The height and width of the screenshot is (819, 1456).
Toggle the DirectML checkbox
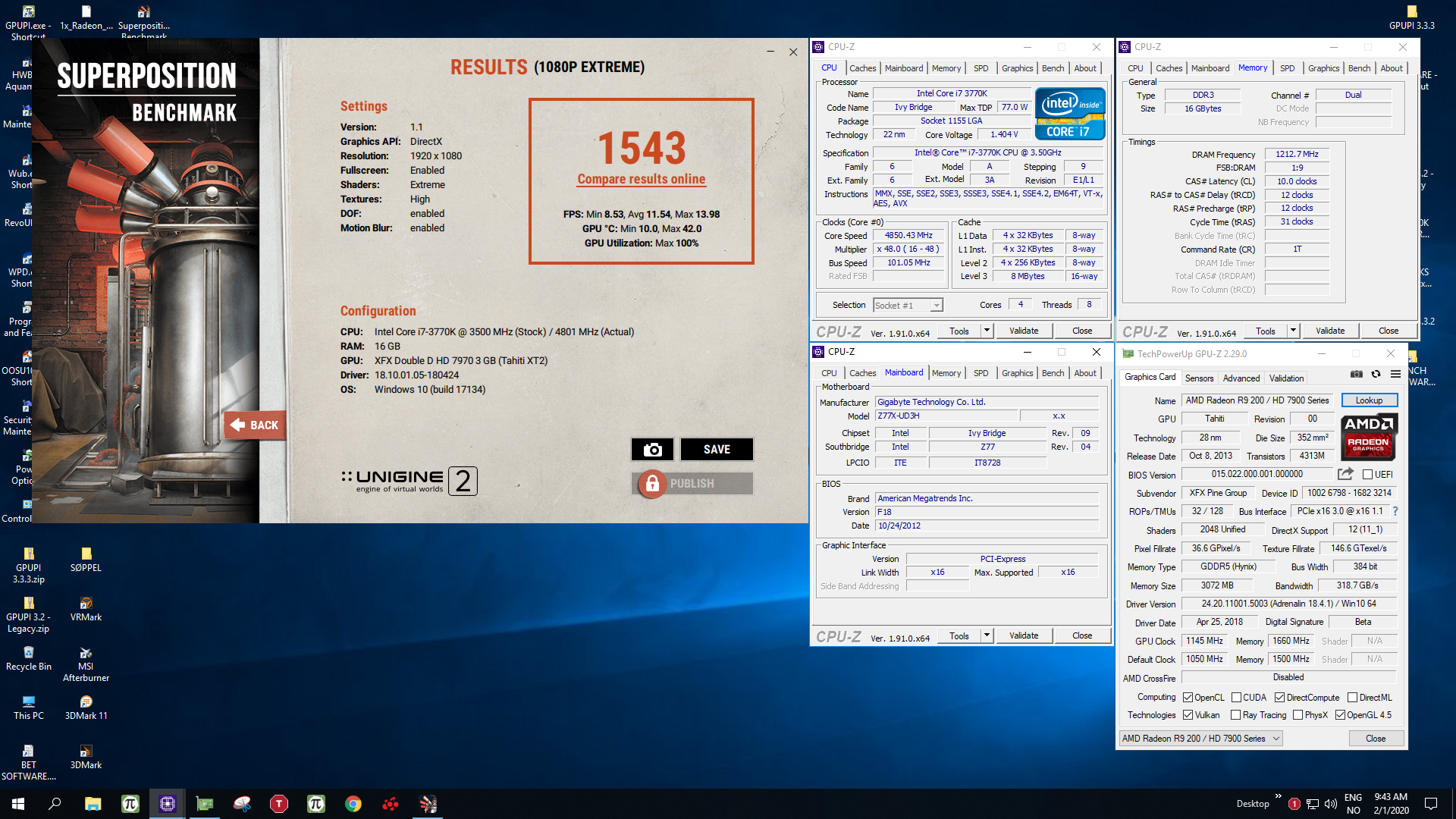pos(1352,698)
